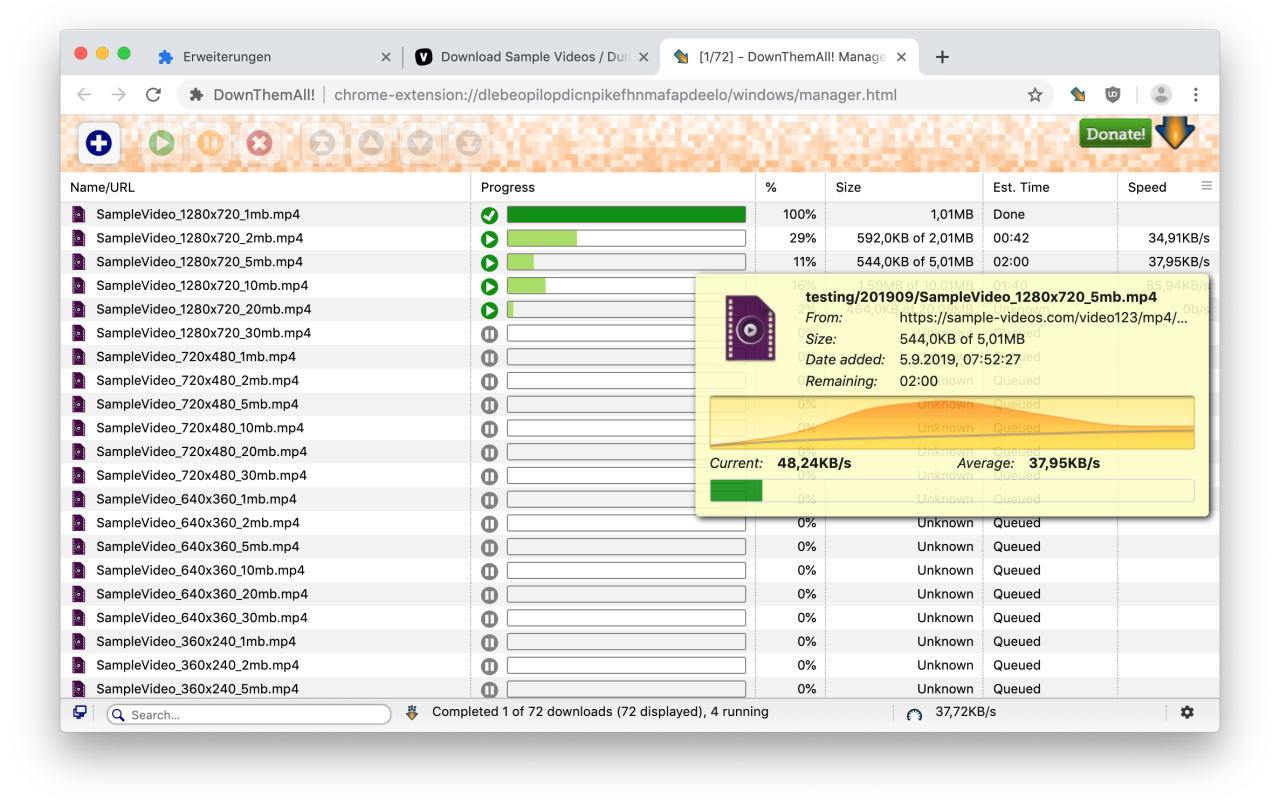
Task: Click the blue plus add download button
Action: pyautogui.click(x=98, y=143)
